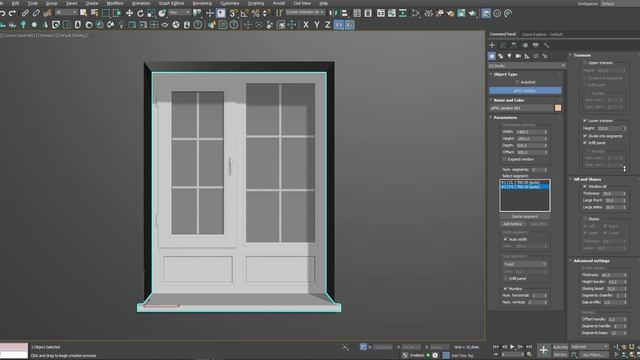Toggle the Window sill checkbox
The width and height of the screenshot is (640, 360).
coord(585,187)
